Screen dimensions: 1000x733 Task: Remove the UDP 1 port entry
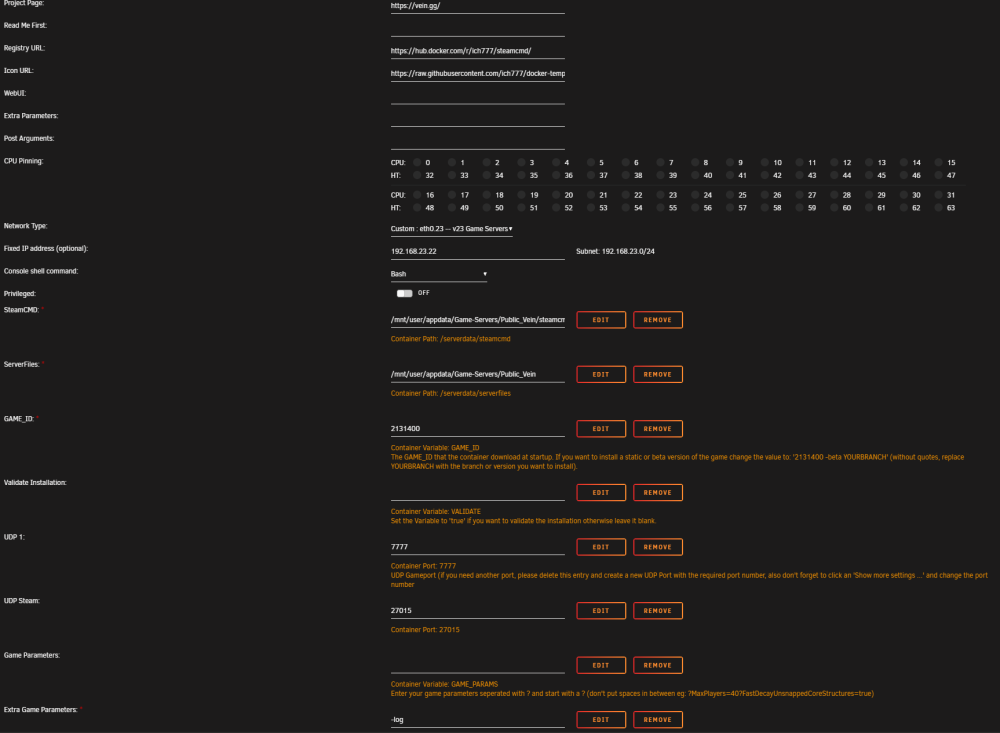[x=658, y=547]
